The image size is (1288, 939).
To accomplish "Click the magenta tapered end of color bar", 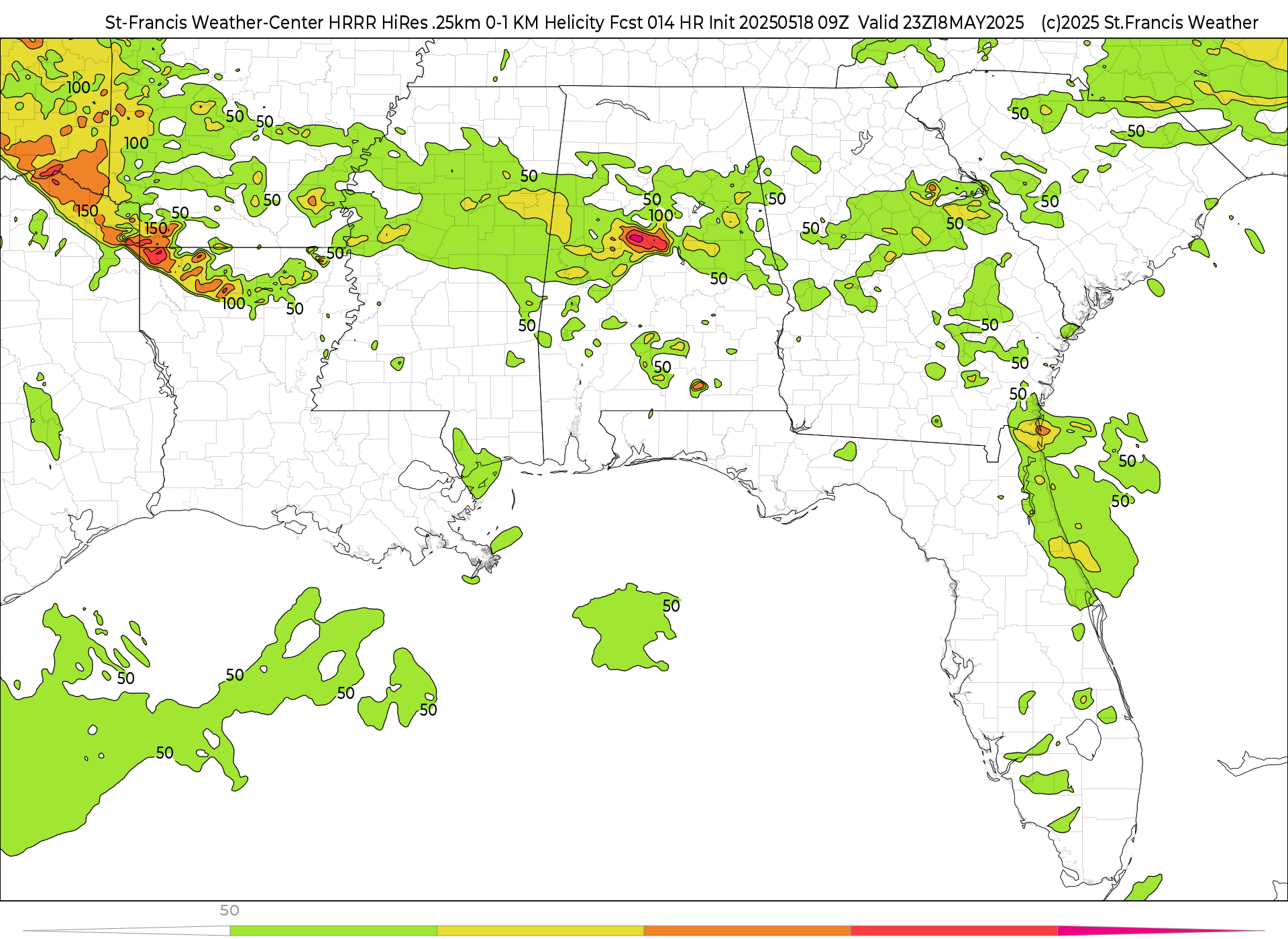I will point(1161,931).
